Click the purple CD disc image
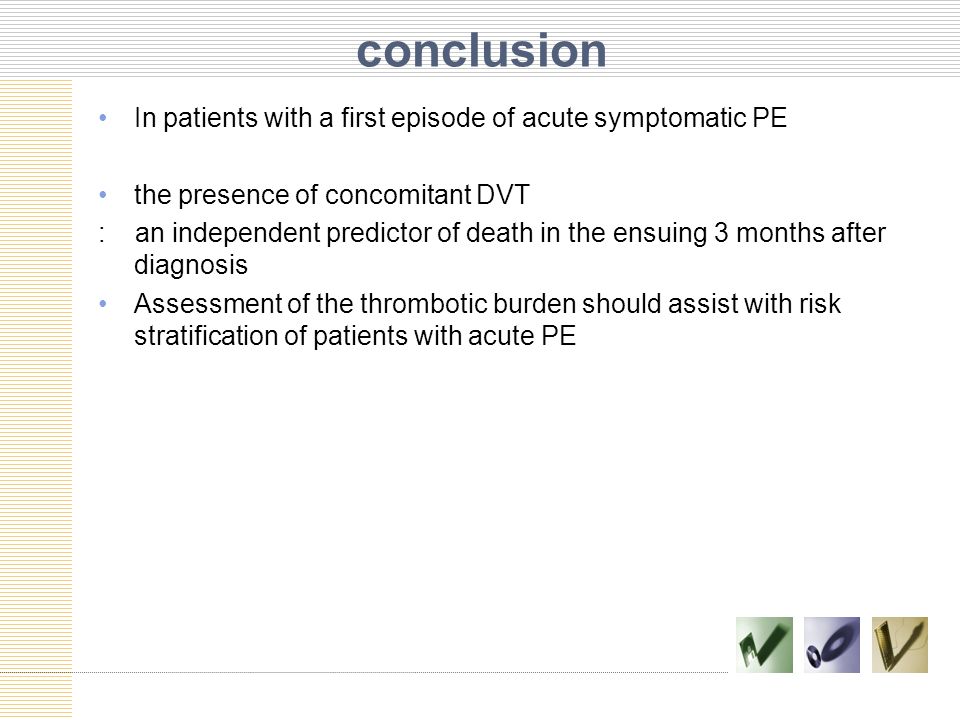960x720 pixels. click(x=832, y=645)
